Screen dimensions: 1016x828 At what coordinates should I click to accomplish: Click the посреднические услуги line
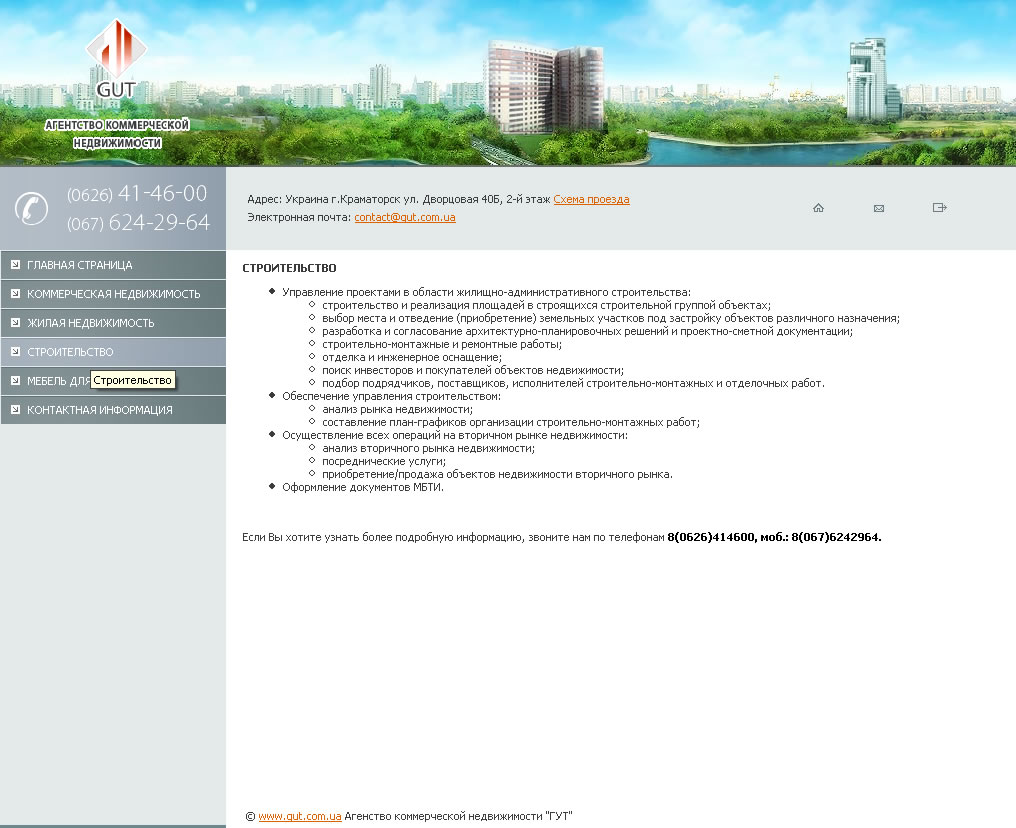[384, 461]
